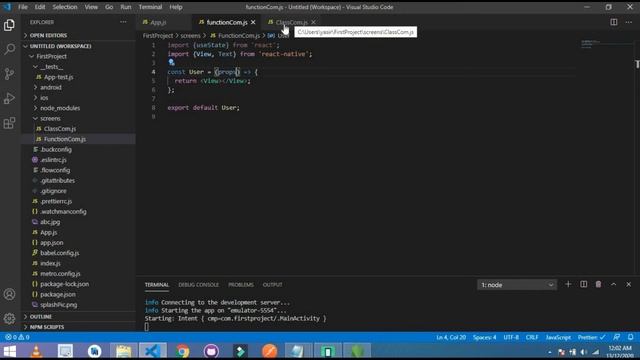Change UTF-8 encoding in status bar
This screenshot has width=640, height=360.
pyautogui.click(x=511, y=337)
